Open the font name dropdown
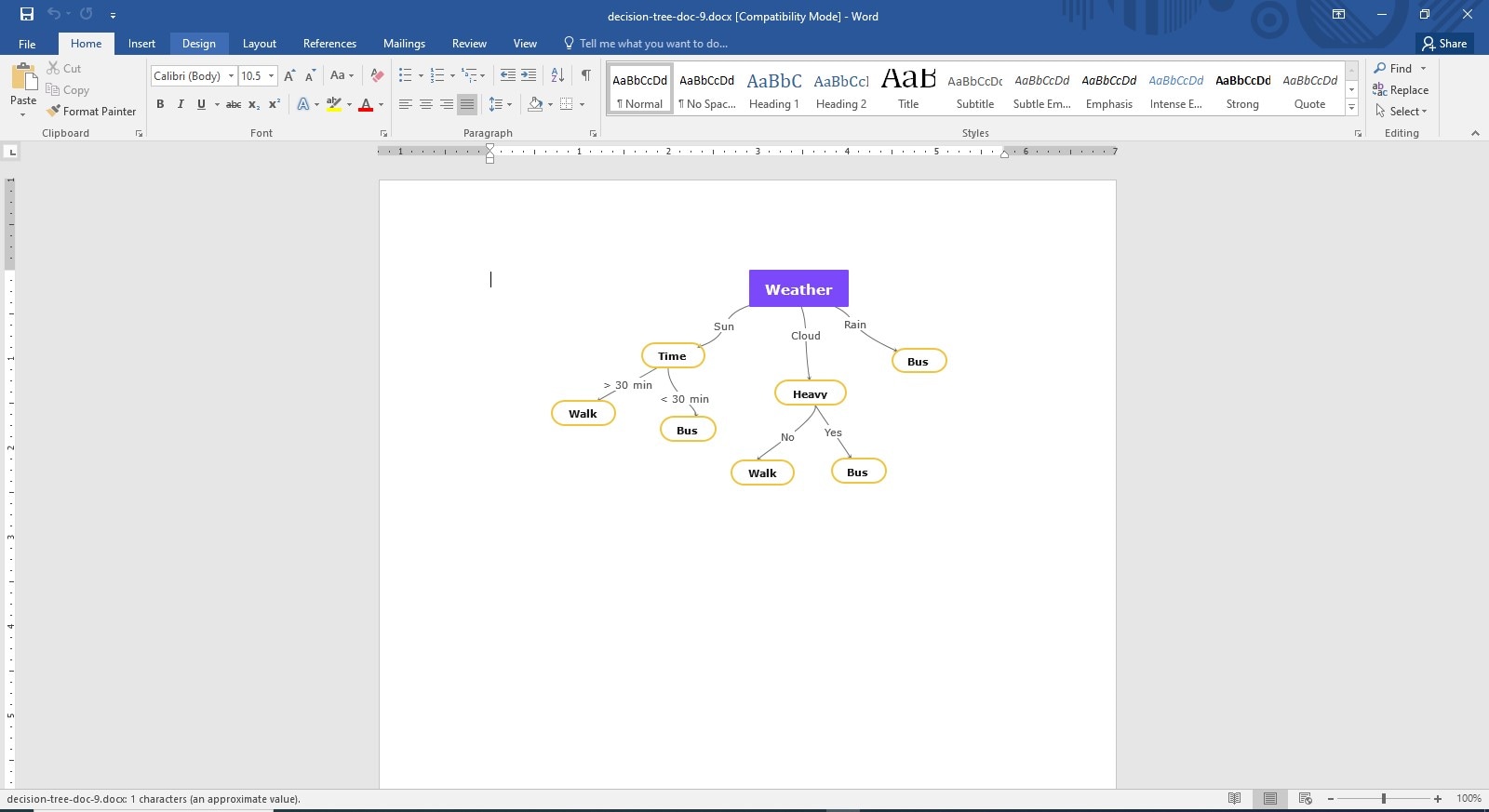Screen dimensions: 1489x812 pos(231,76)
